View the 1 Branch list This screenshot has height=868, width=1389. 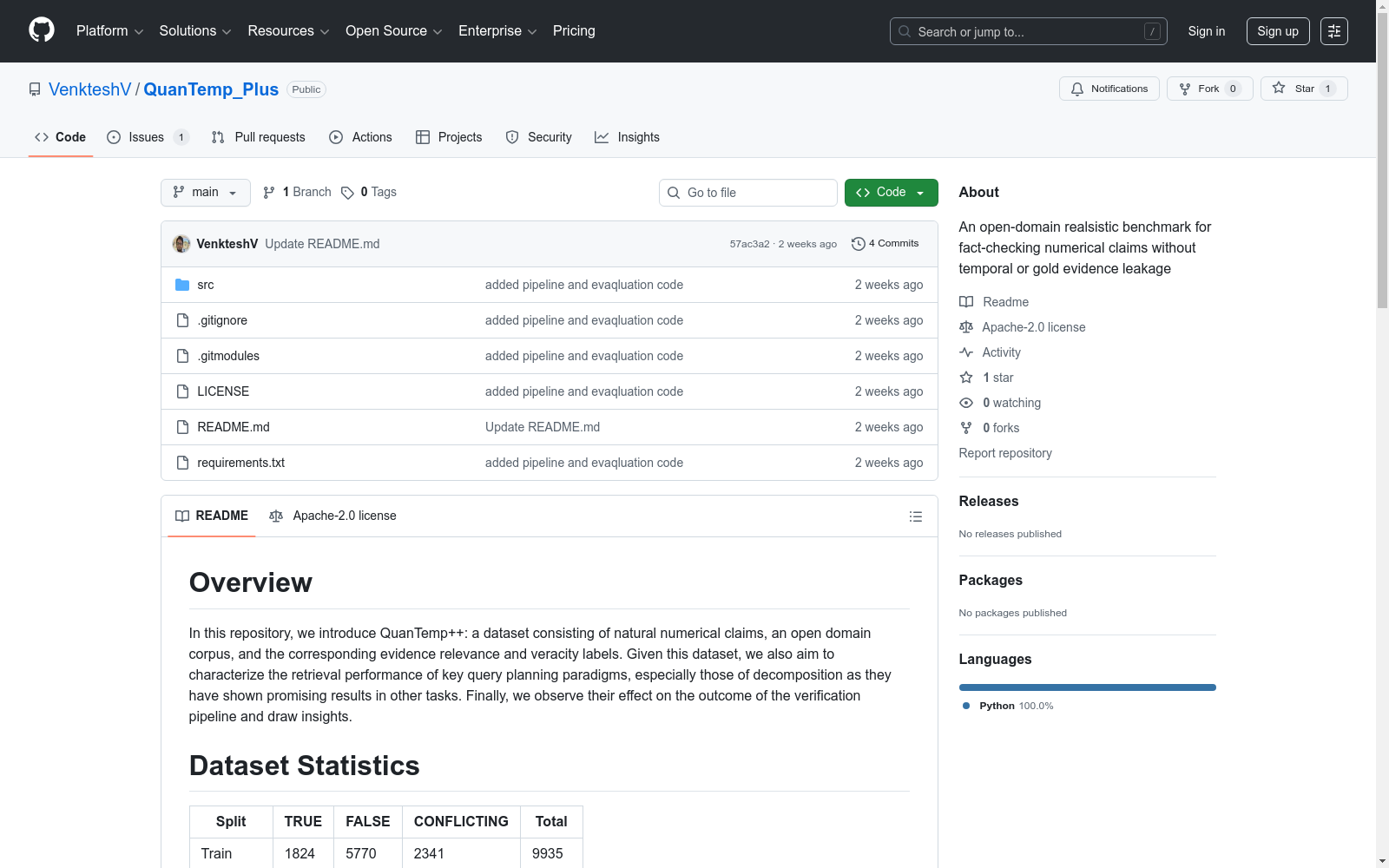click(x=297, y=193)
